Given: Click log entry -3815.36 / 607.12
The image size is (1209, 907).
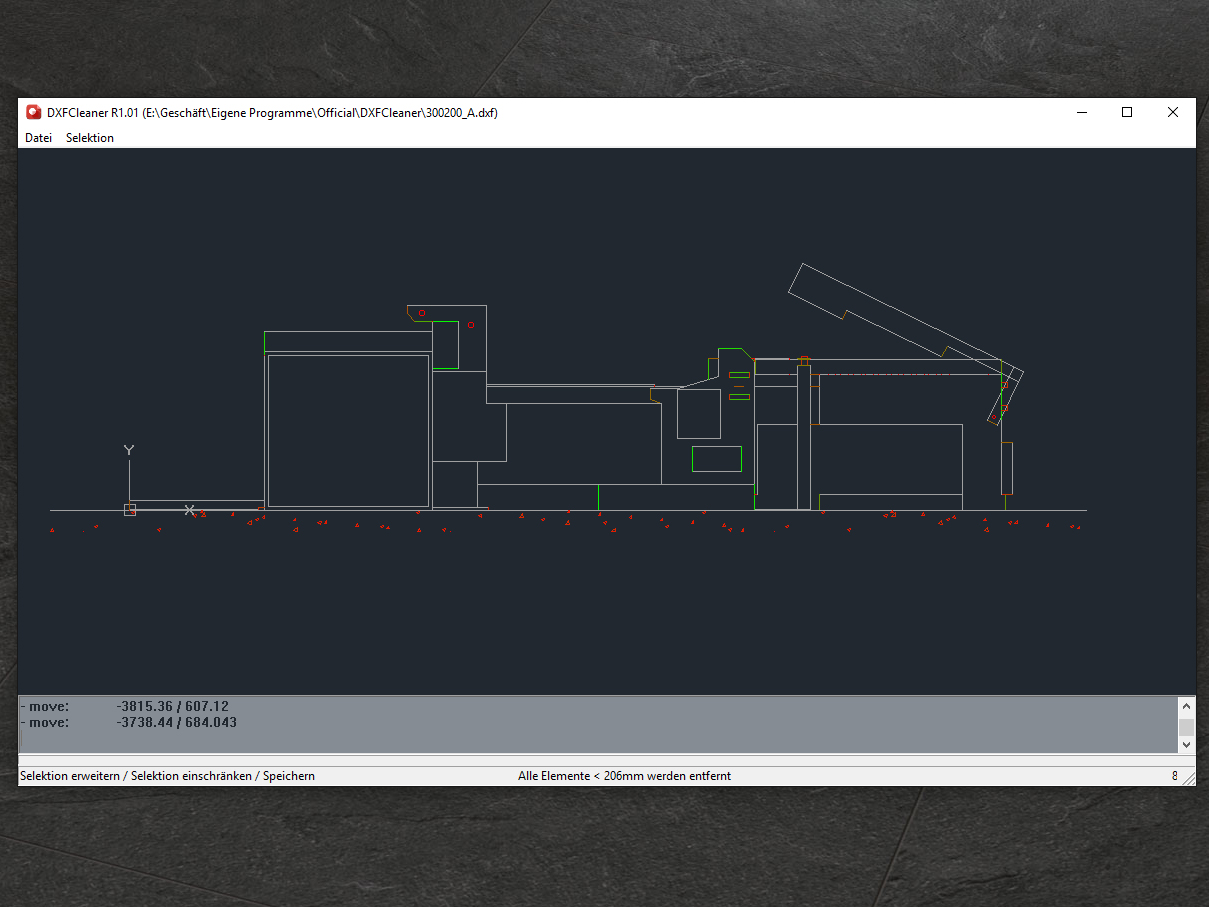Looking at the screenshot, I should coord(172,706).
